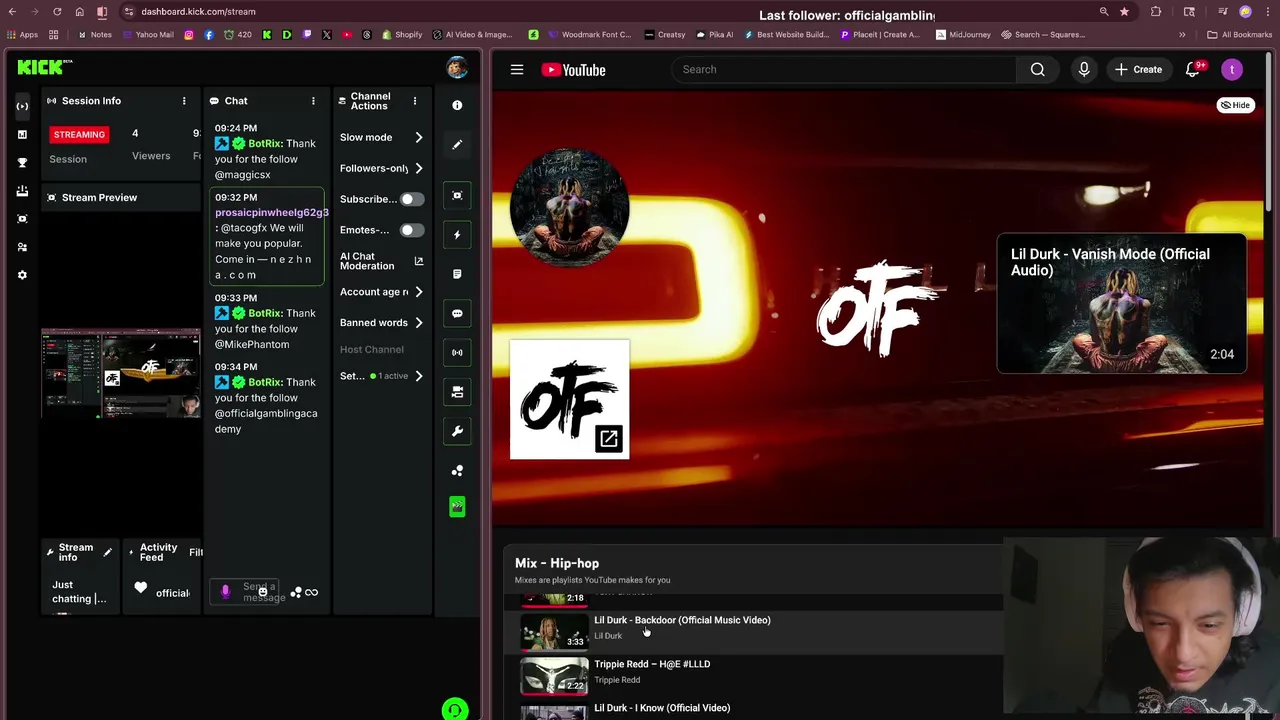Click the circular channel avatar on the video
Viewport: 1280px width, 720px height.
pos(570,208)
